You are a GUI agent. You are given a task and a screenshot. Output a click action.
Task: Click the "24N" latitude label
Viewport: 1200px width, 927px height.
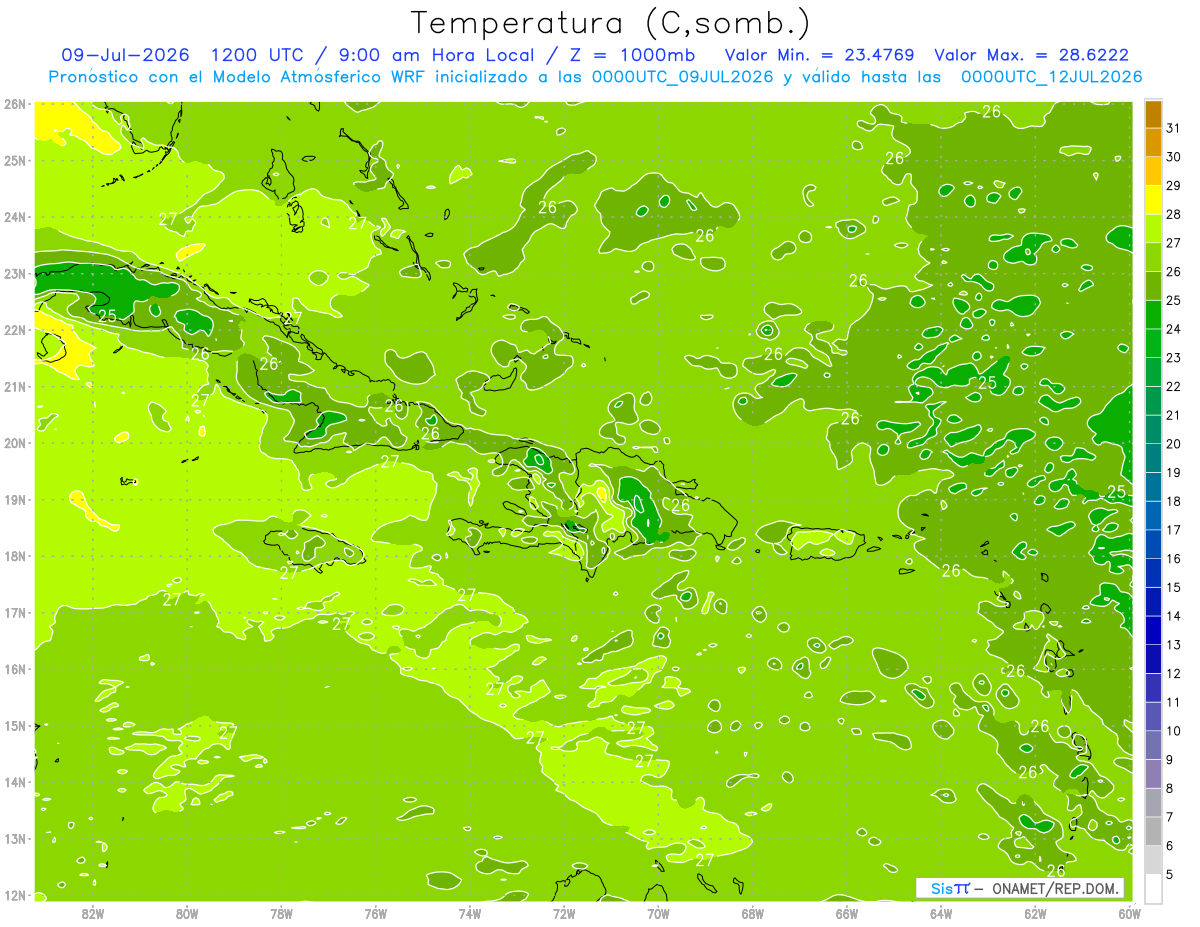(14, 217)
